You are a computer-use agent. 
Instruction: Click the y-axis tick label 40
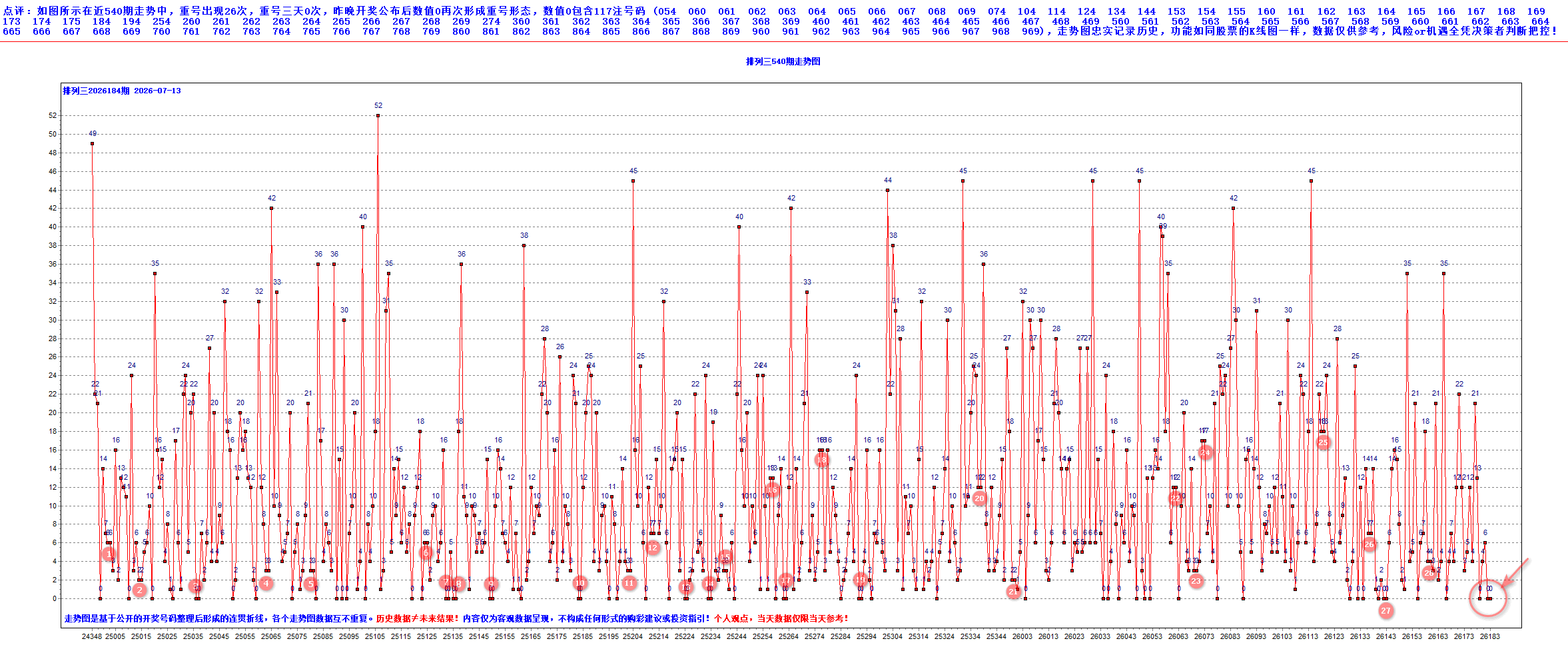pyautogui.click(x=53, y=227)
